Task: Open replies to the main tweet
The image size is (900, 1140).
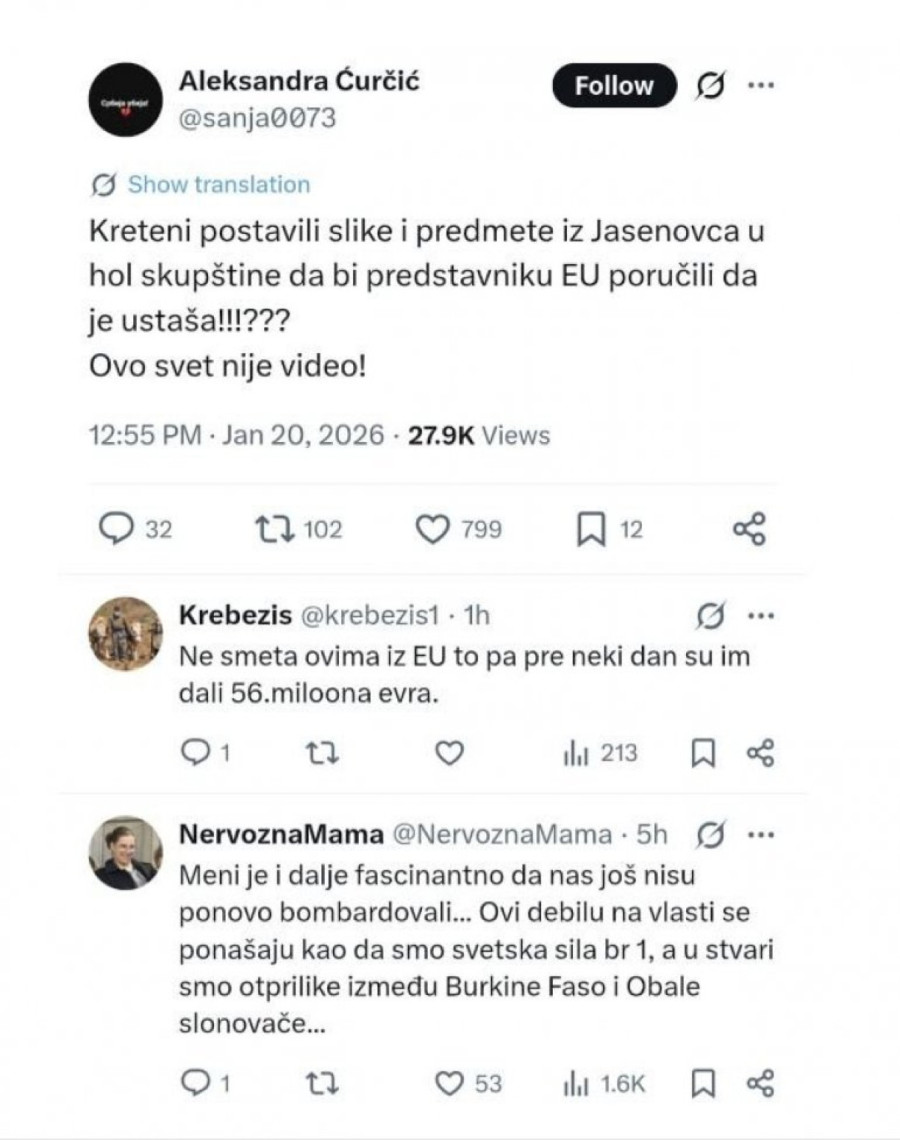Action: coord(117,528)
